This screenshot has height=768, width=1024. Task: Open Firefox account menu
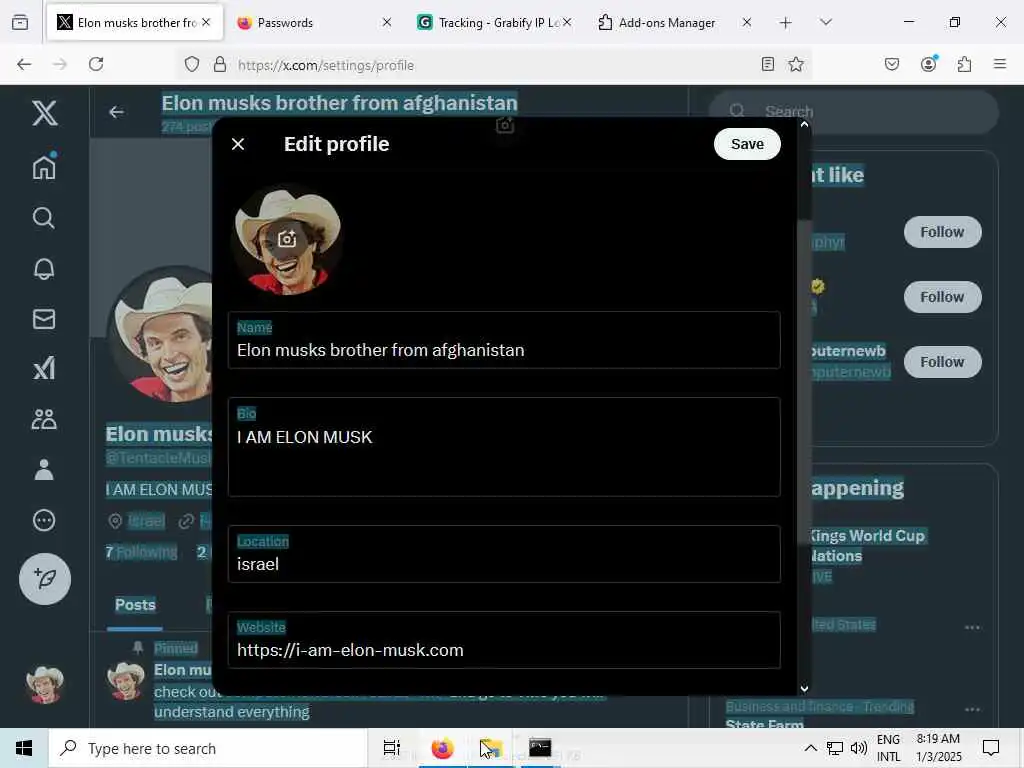(x=929, y=64)
